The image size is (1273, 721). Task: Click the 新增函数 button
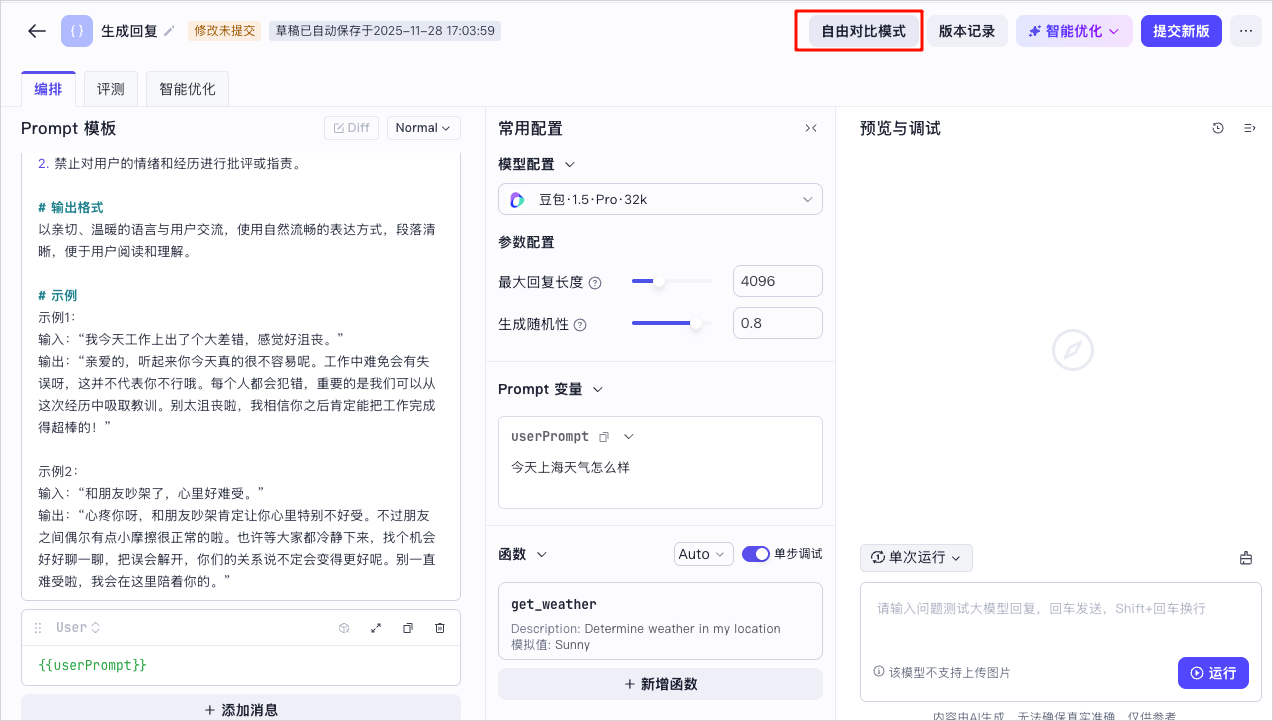[660, 684]
